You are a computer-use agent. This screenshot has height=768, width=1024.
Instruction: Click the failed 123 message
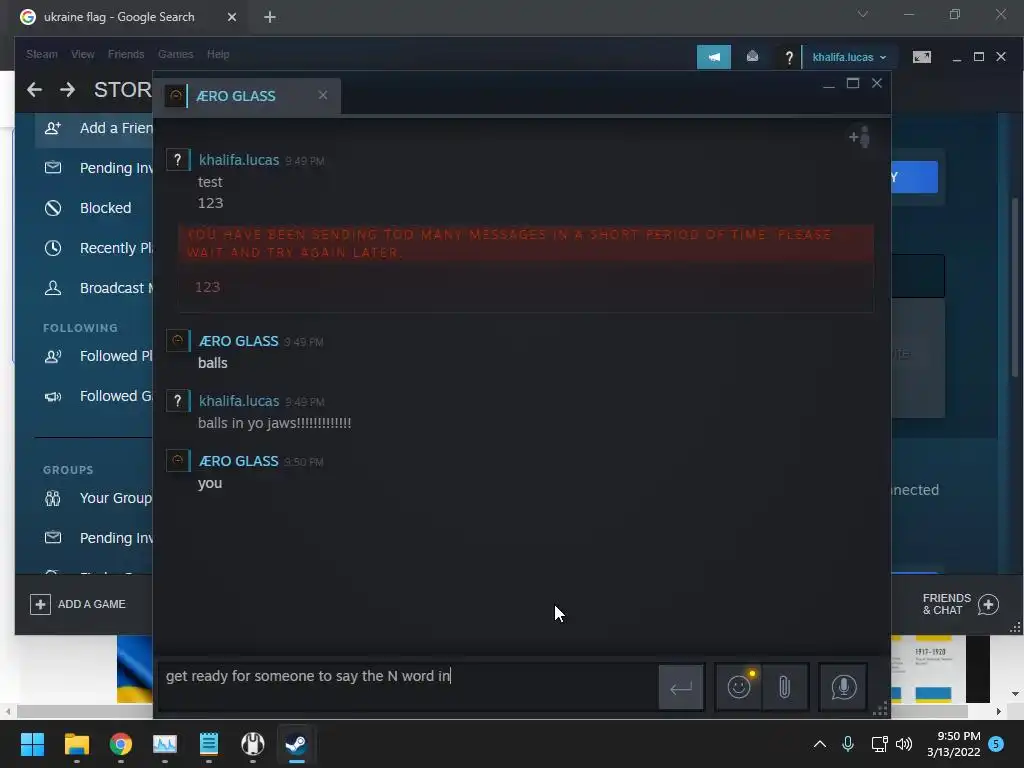(208, 287)
